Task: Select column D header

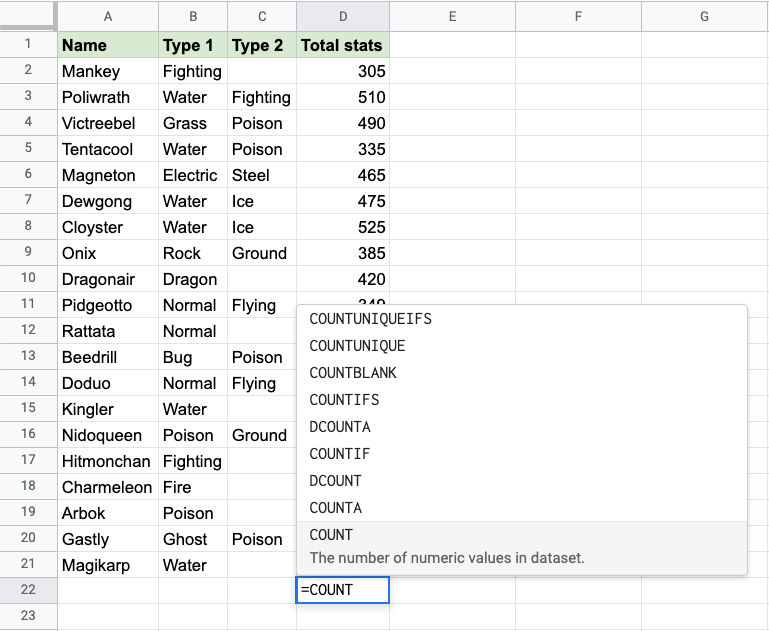Action: 343,16
